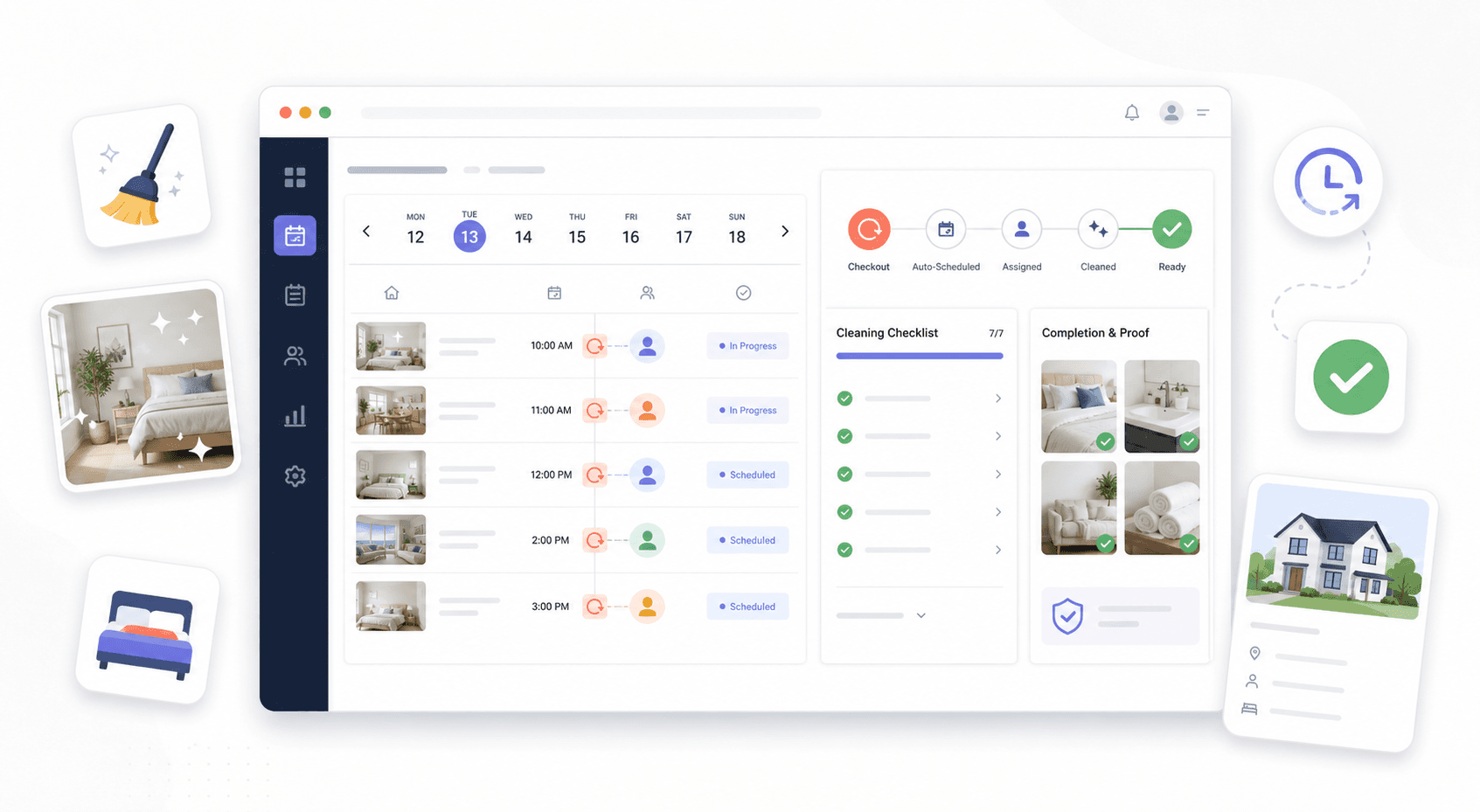This screenshot has width=1480, height=812.
Task: Click the Auto-Scheduled stage icon
Action: 946,230
